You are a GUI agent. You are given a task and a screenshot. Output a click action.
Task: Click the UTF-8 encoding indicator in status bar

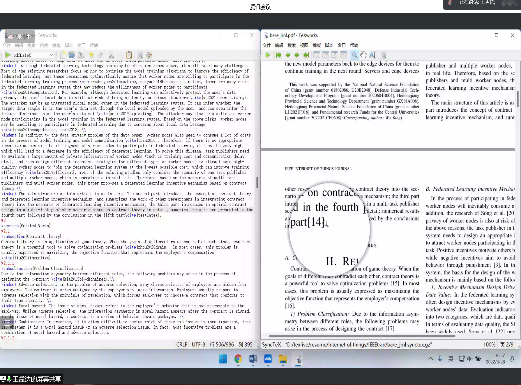point(199,344)
